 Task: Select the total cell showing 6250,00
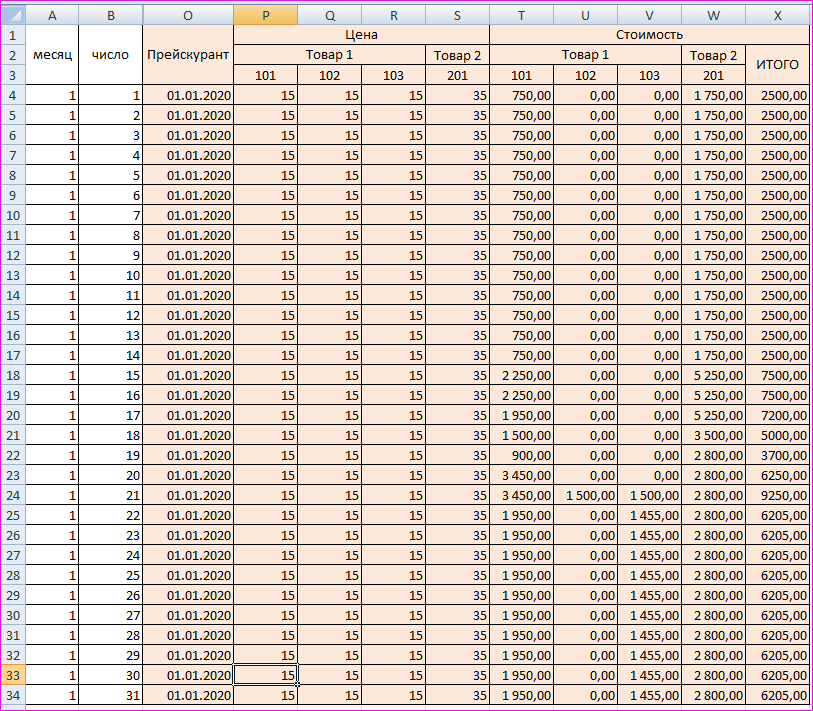[x=777, y=475]
